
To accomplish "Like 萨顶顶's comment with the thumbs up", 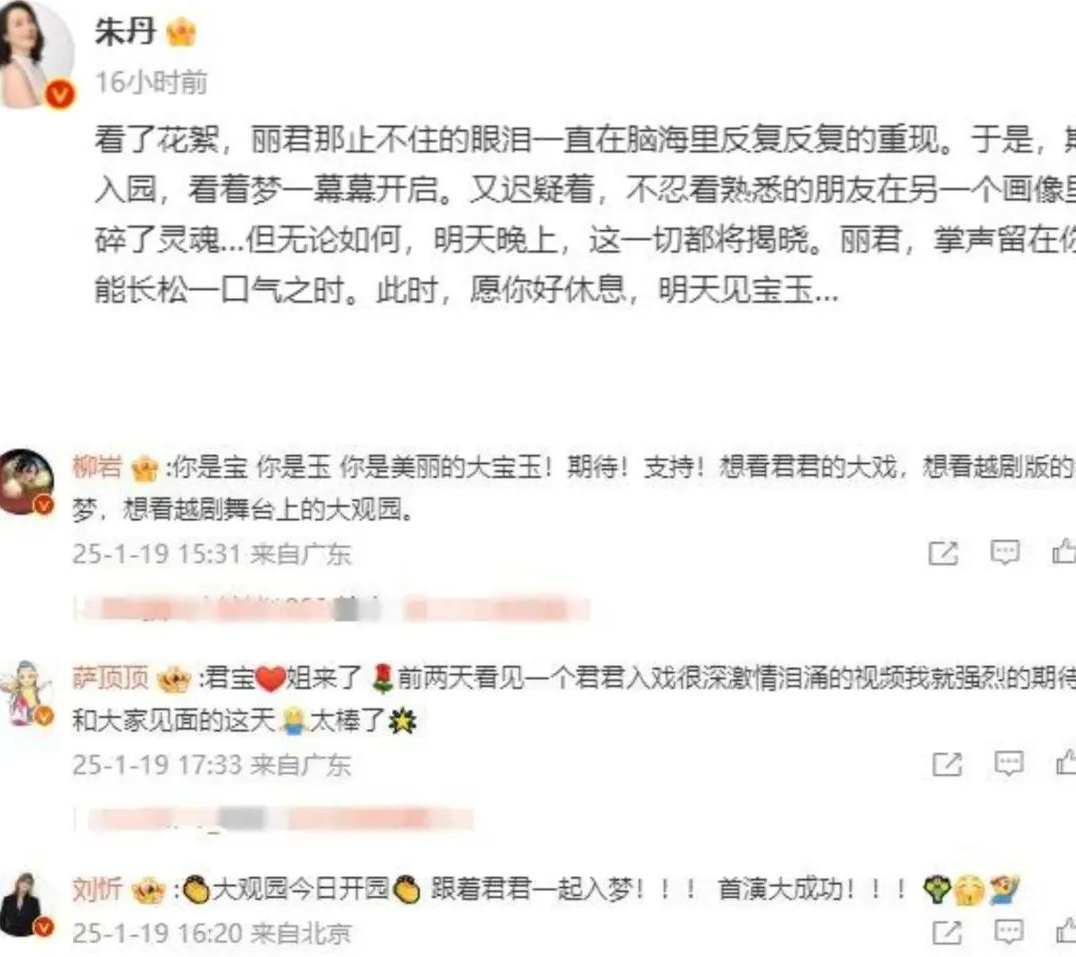I will pos(1067,762).
